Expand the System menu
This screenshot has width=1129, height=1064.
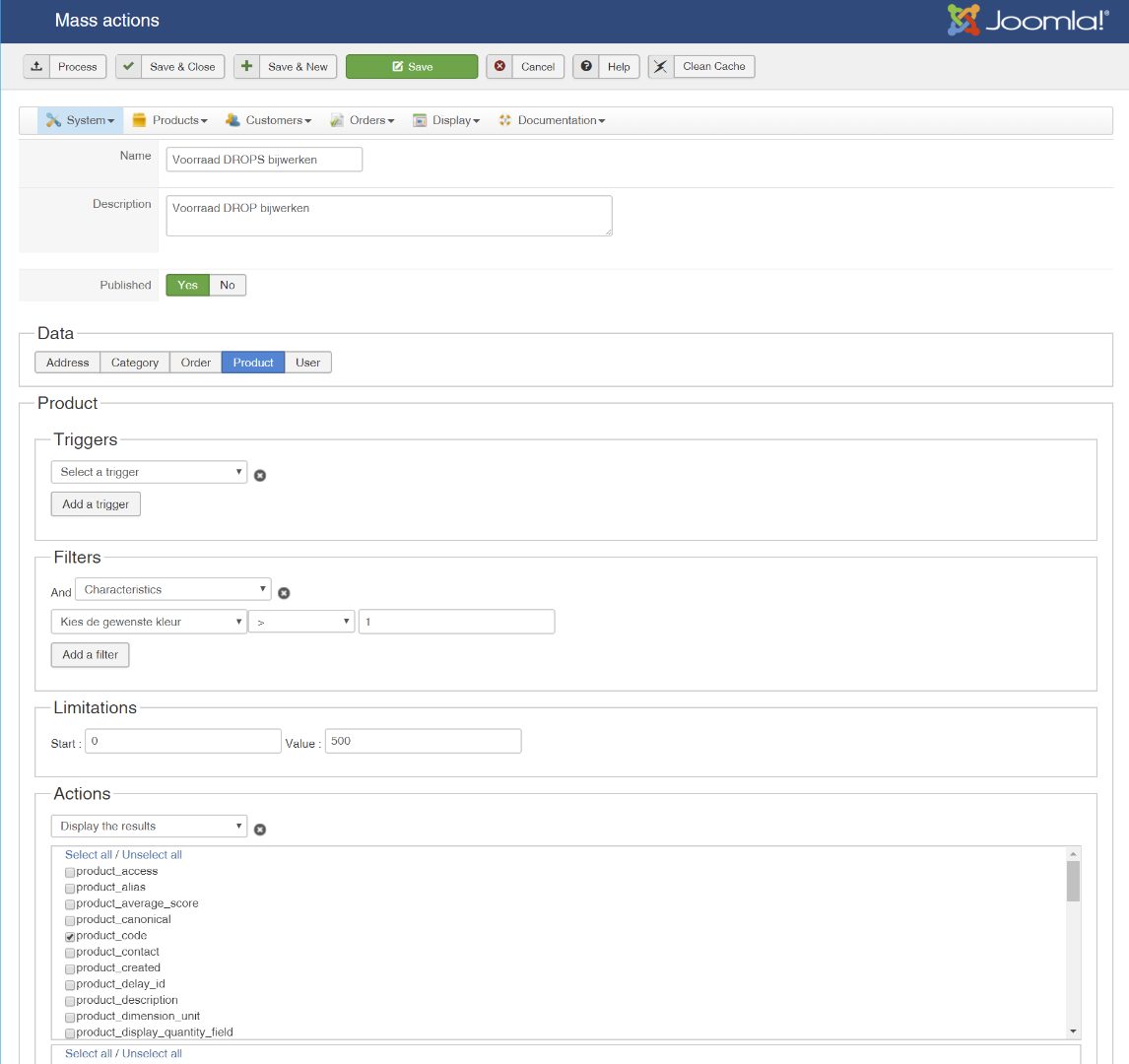tap(81, 120)
